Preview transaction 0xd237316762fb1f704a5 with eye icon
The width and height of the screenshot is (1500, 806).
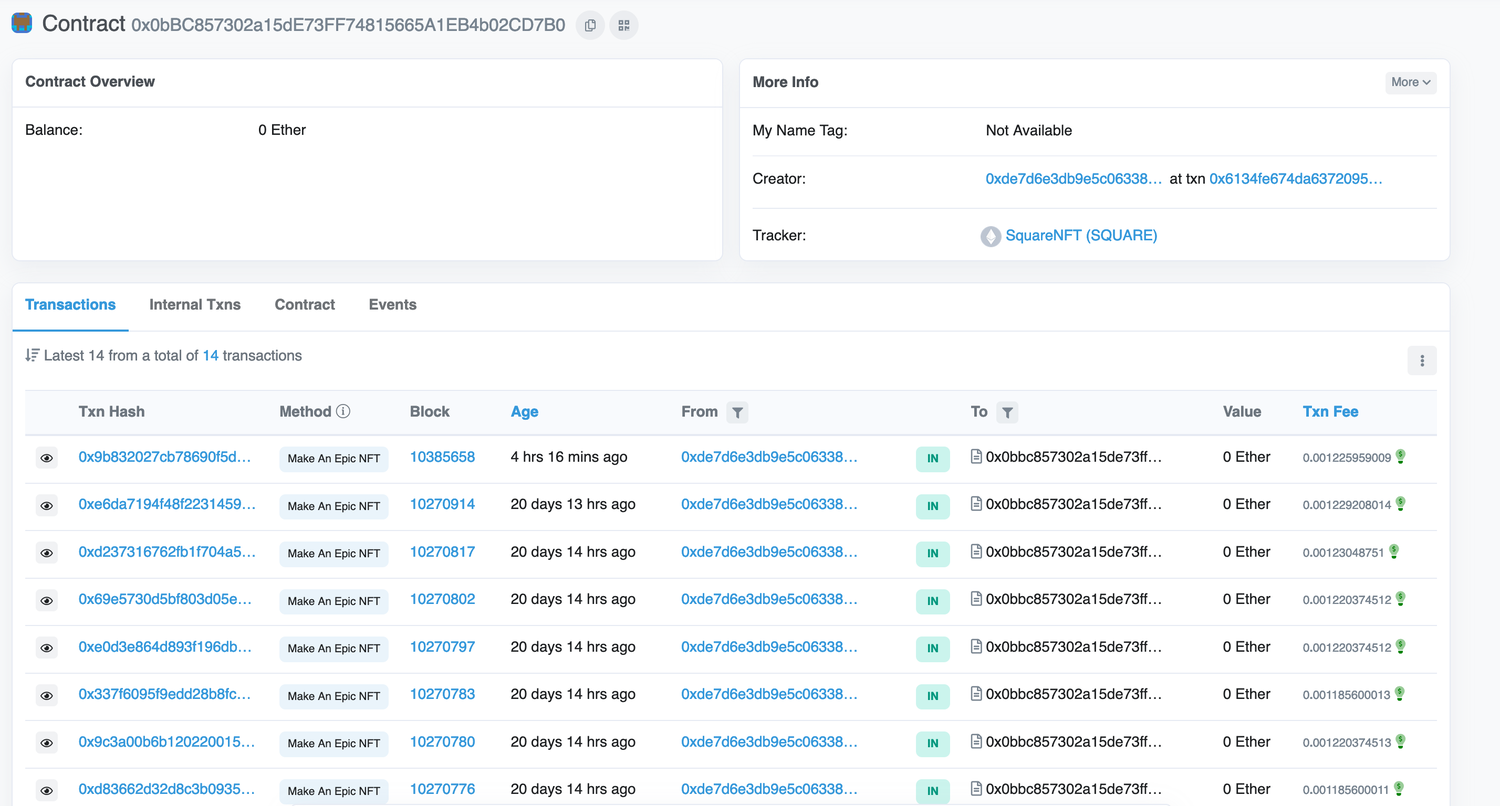tap(46, 553)
